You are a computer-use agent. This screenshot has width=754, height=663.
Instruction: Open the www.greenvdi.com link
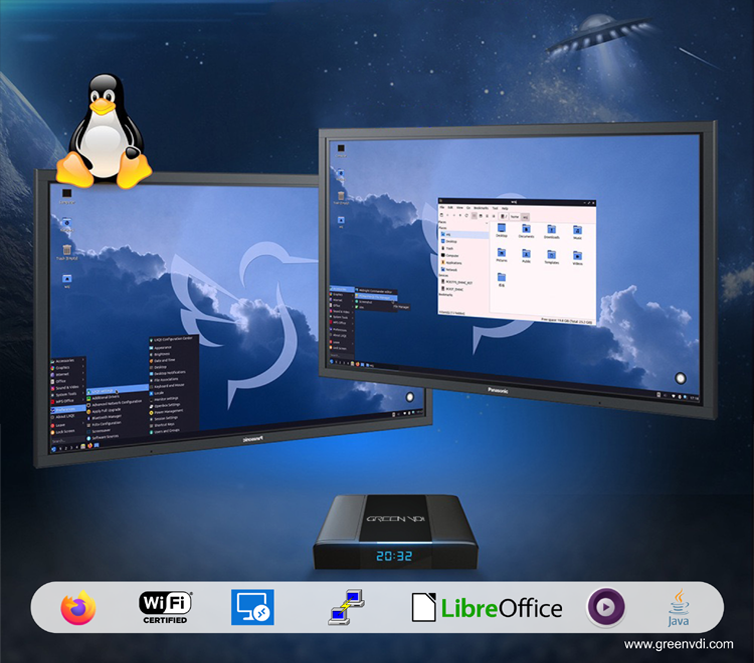(x=679, y=644)
